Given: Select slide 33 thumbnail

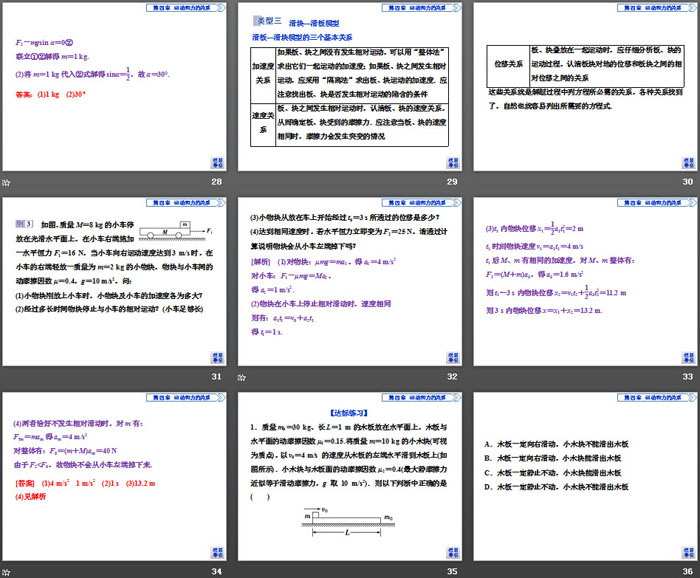Looking at the screenshot, I should [584, 282].
